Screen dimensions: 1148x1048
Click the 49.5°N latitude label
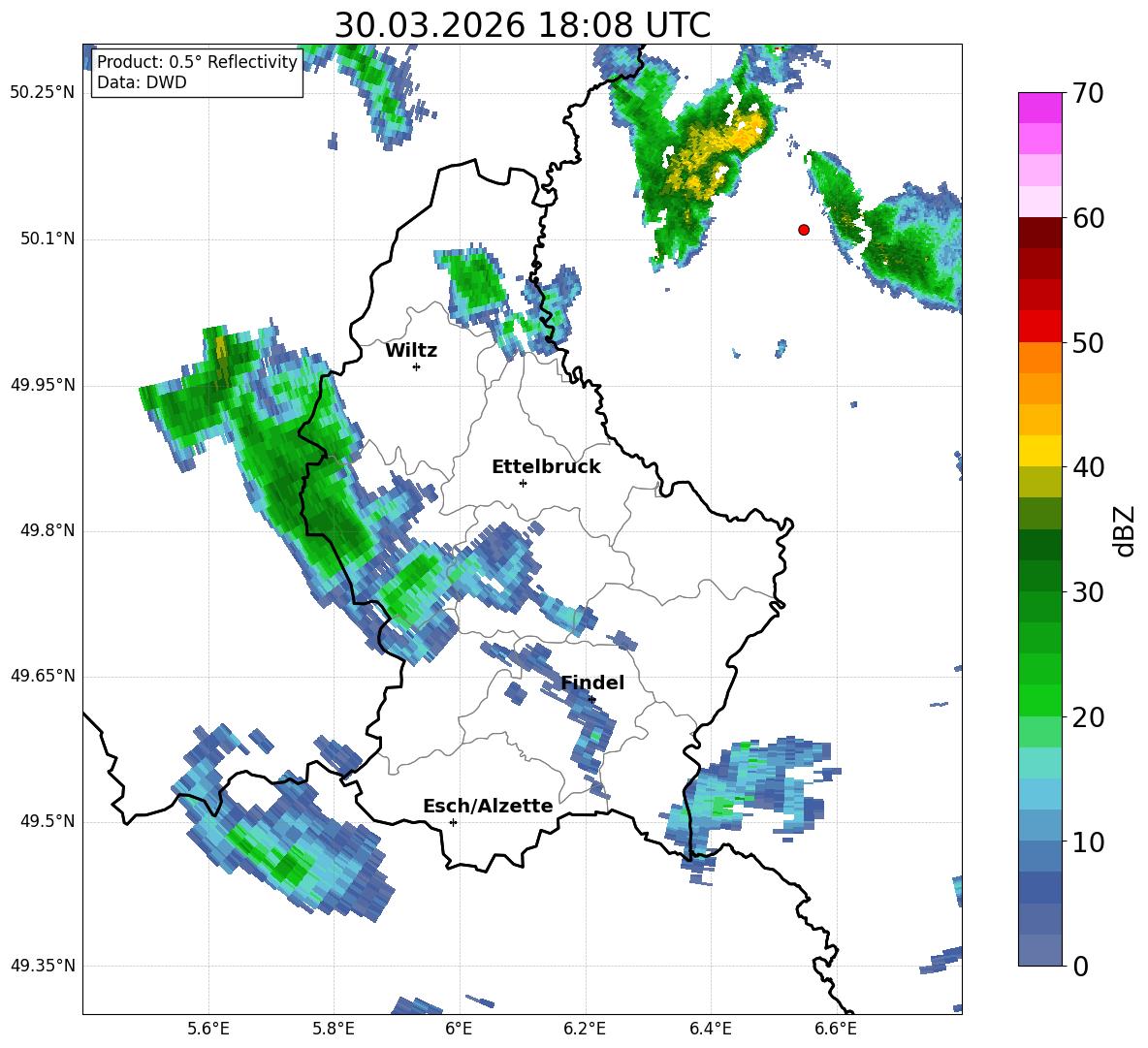point(48,821)
